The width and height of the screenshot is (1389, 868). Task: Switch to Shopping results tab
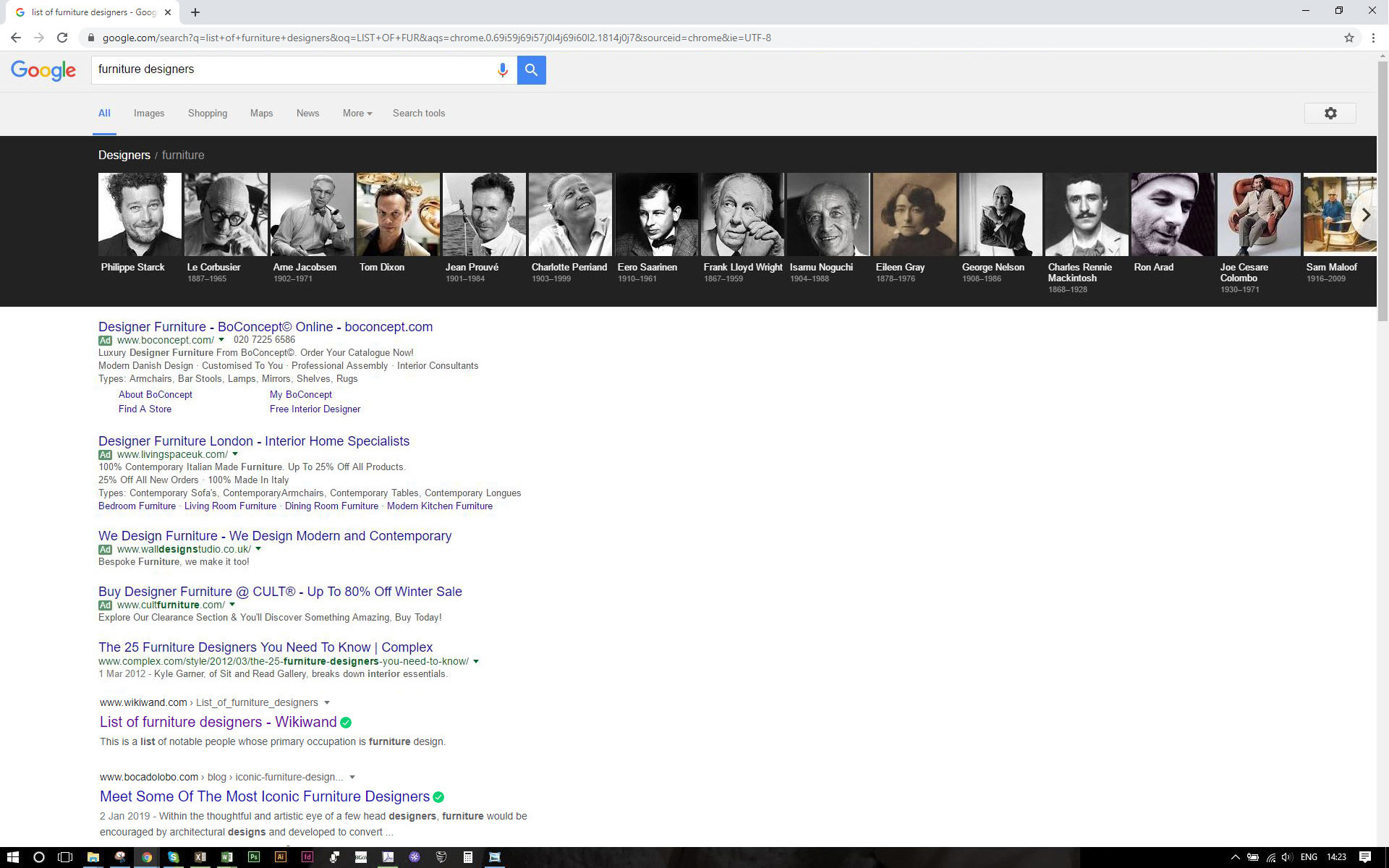click(x=208, y=114)
